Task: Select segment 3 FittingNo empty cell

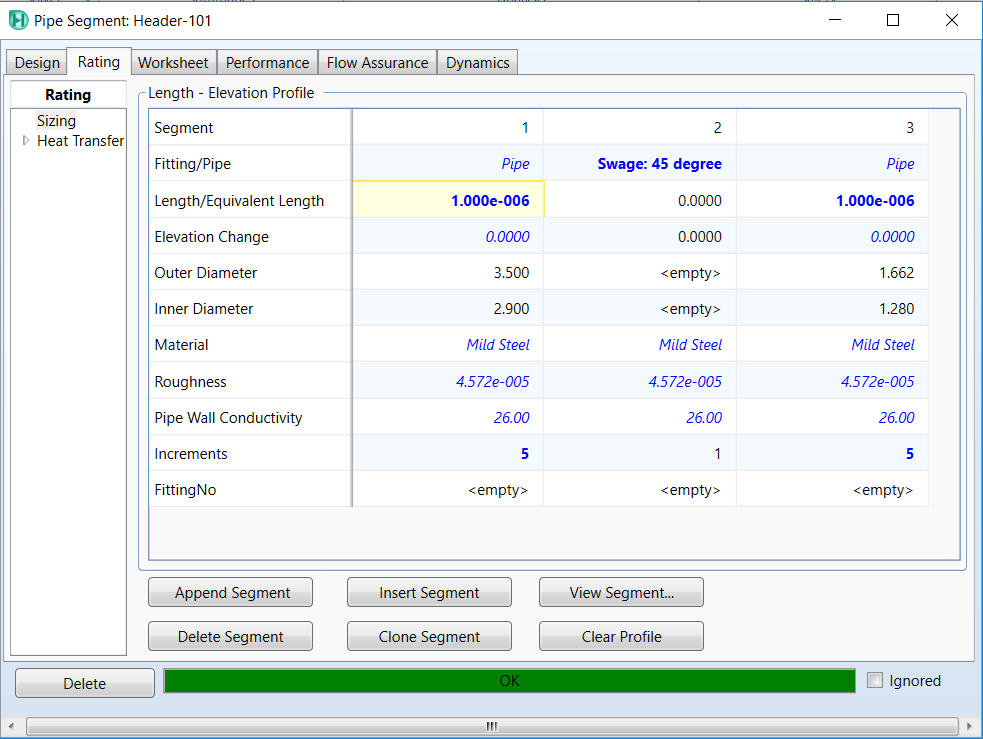Action: click(832, 490)
